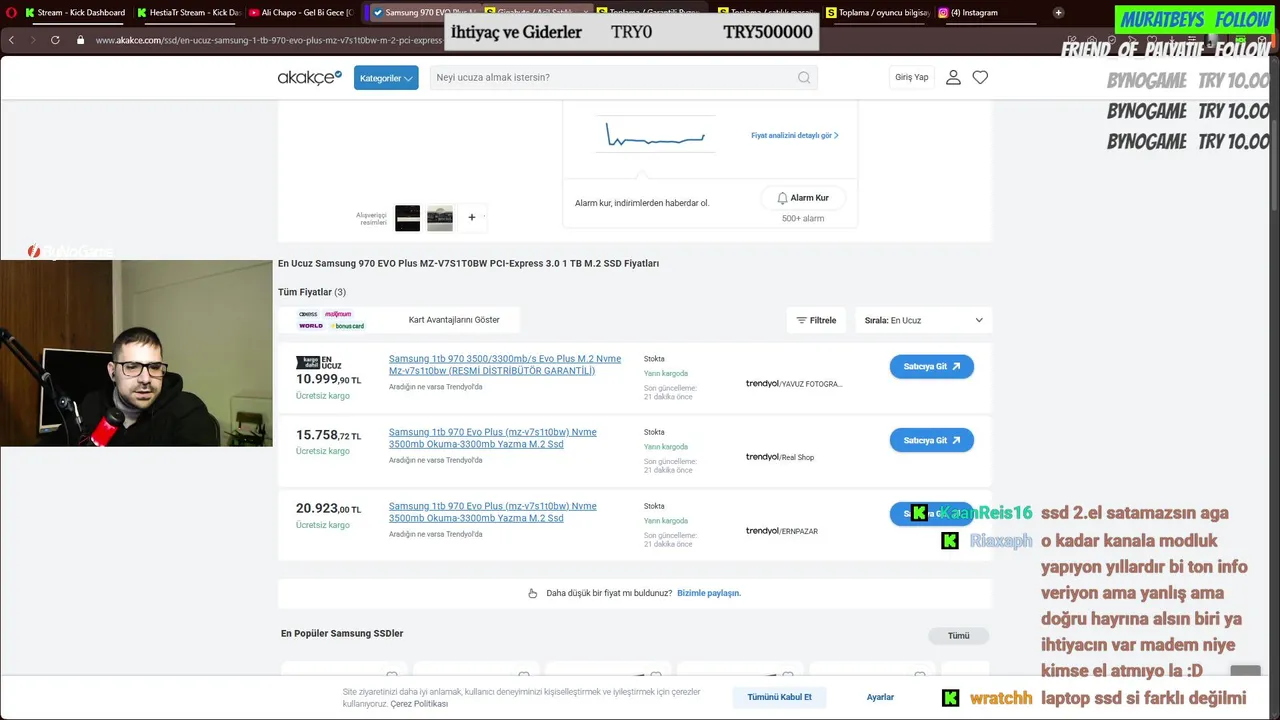Open the 15.758,72 TL Samsung 970 listing link
The height and width of the screenshot is (720, 1280).
pos(493,438)
